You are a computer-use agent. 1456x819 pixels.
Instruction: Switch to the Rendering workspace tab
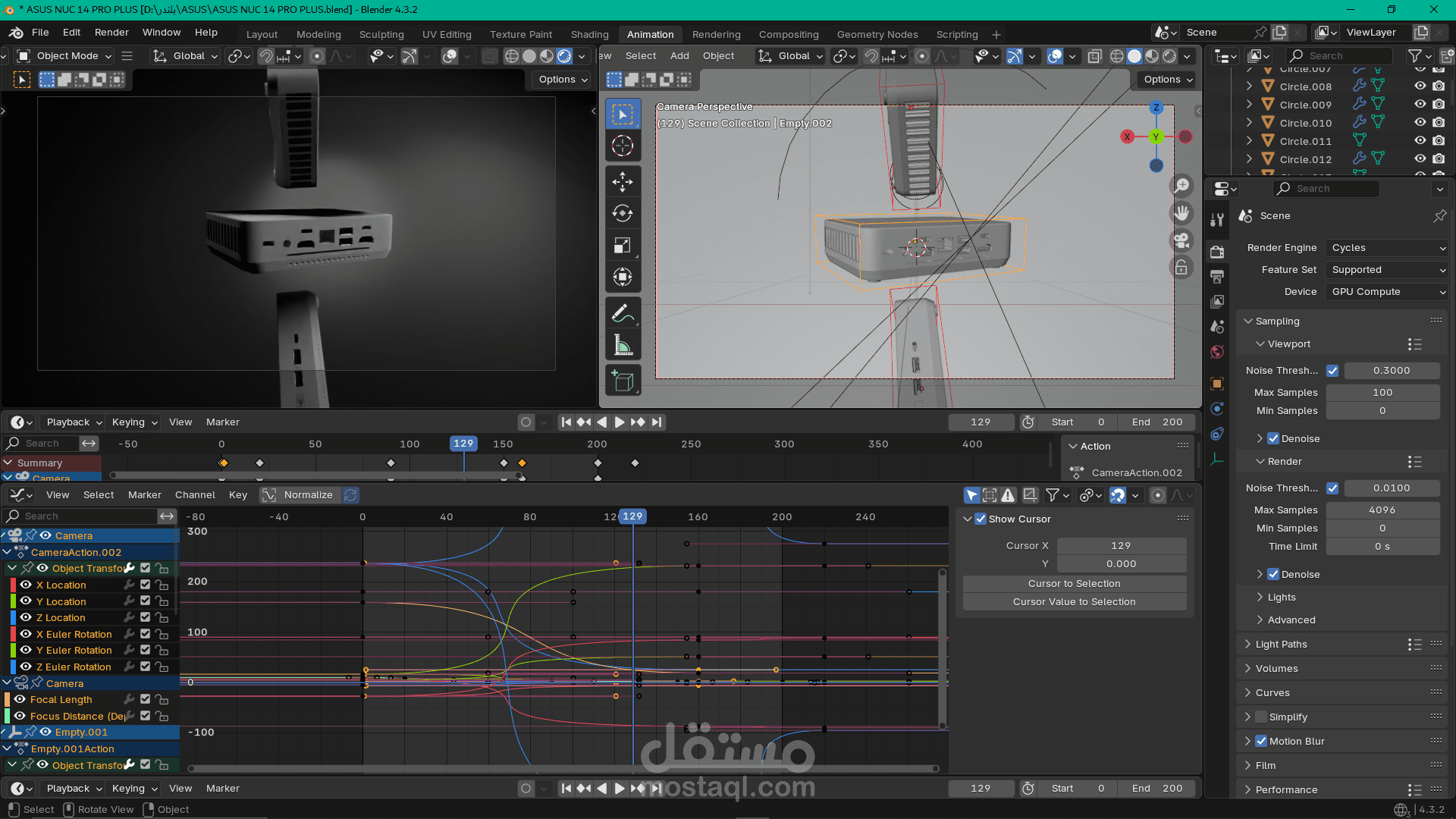(716, 34)
